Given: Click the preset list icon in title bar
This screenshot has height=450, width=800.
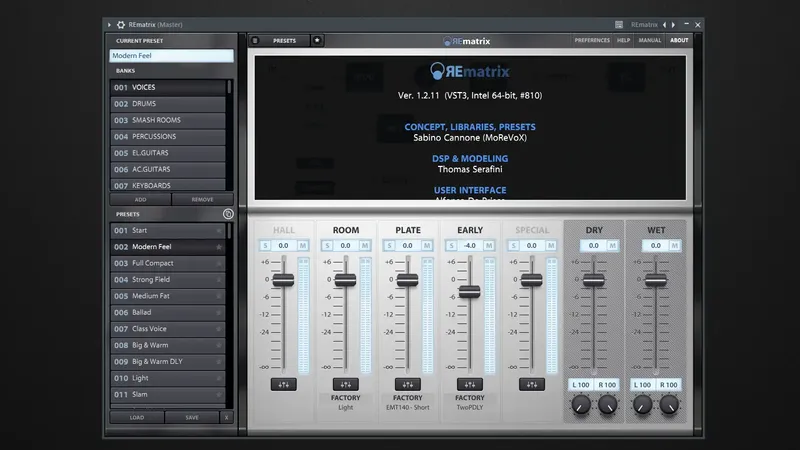Looking at the screenshot, I should 619,24.
